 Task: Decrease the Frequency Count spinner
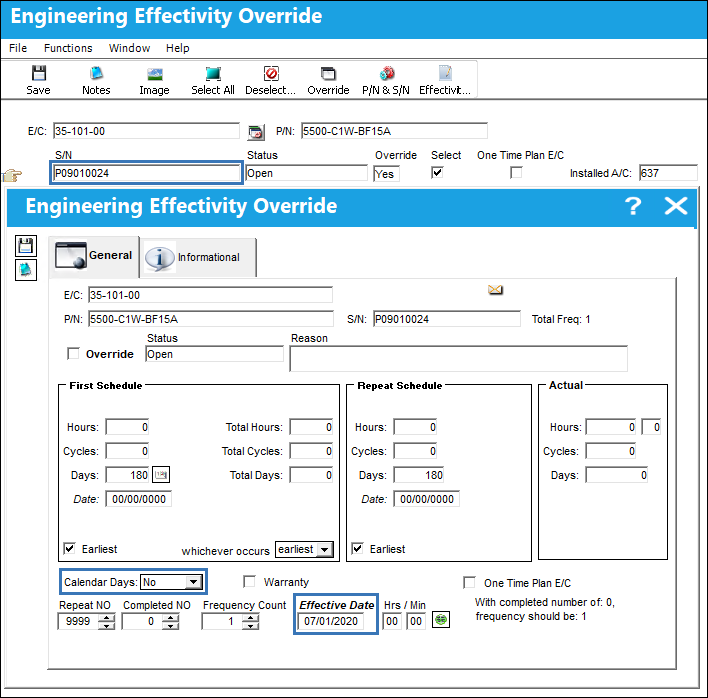[250, 625]
